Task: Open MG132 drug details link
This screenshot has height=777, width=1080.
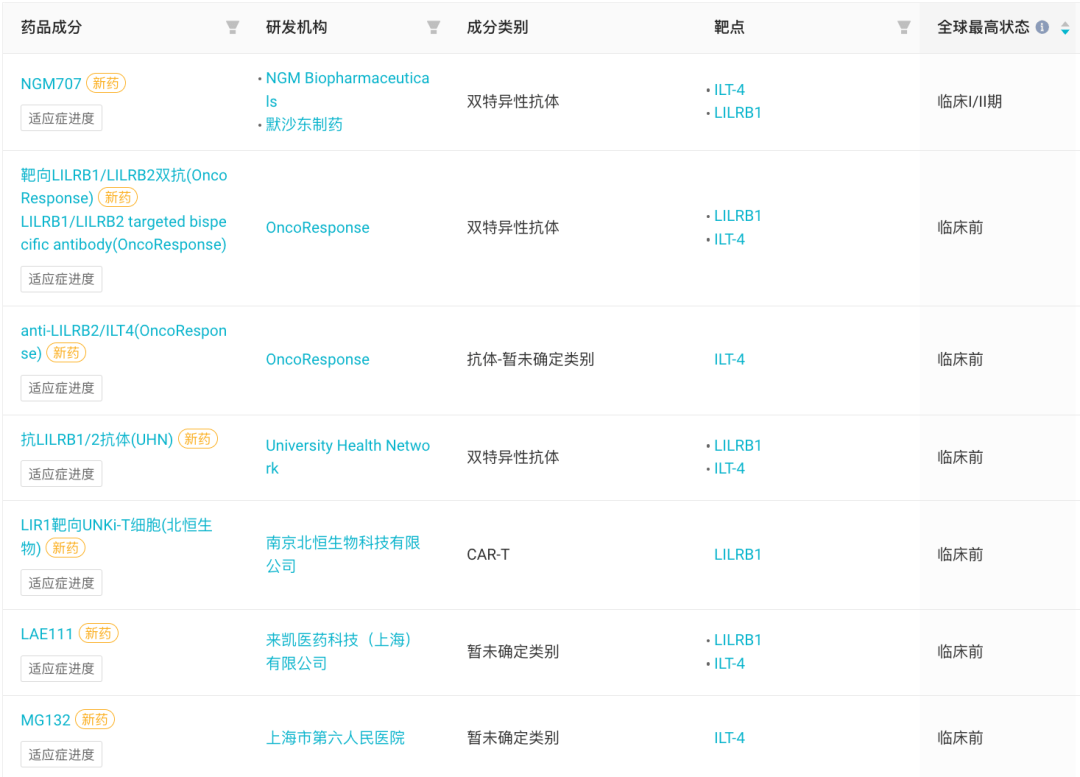Action: 47,720
